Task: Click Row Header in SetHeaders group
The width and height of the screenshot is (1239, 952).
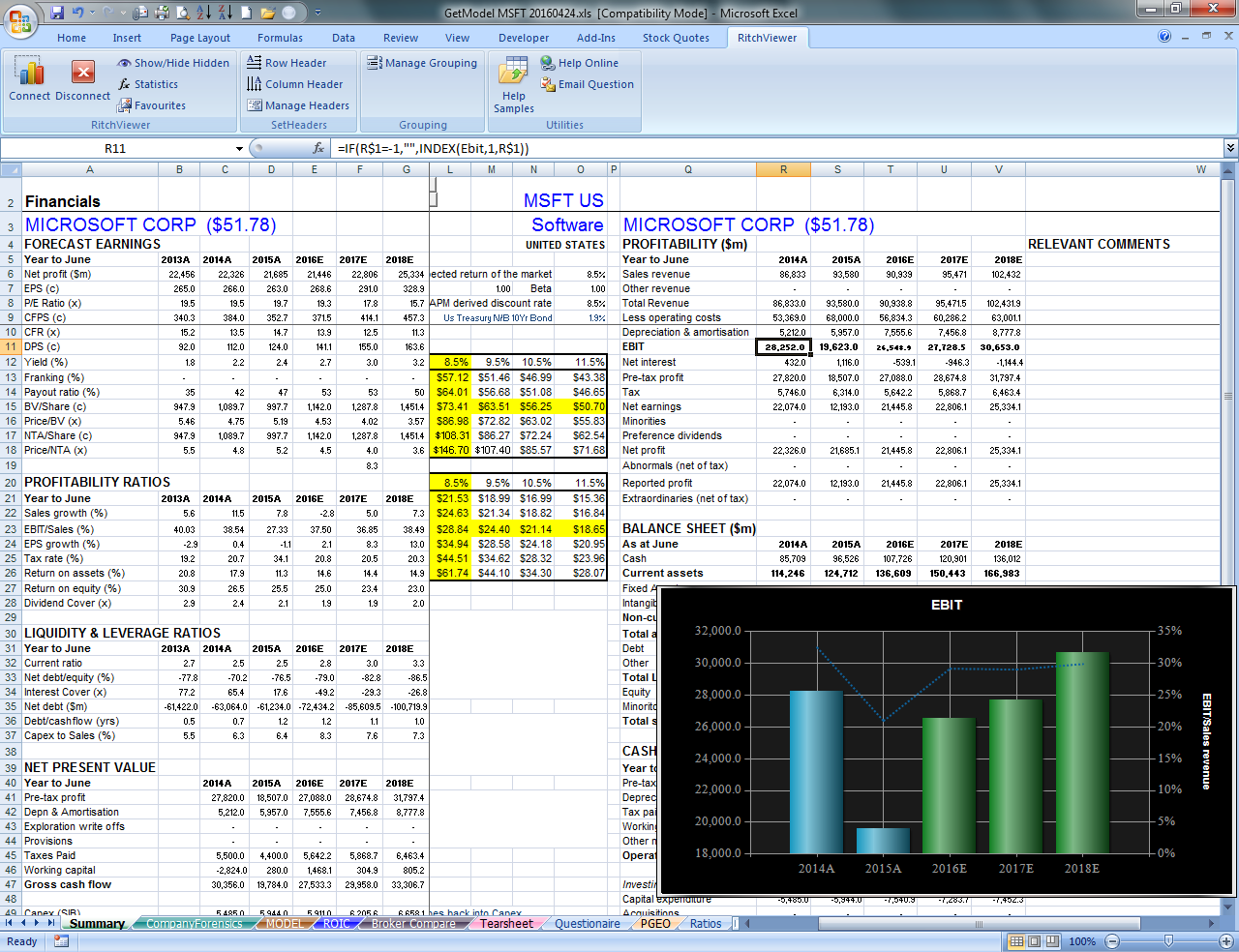Action: click(287, 63)
